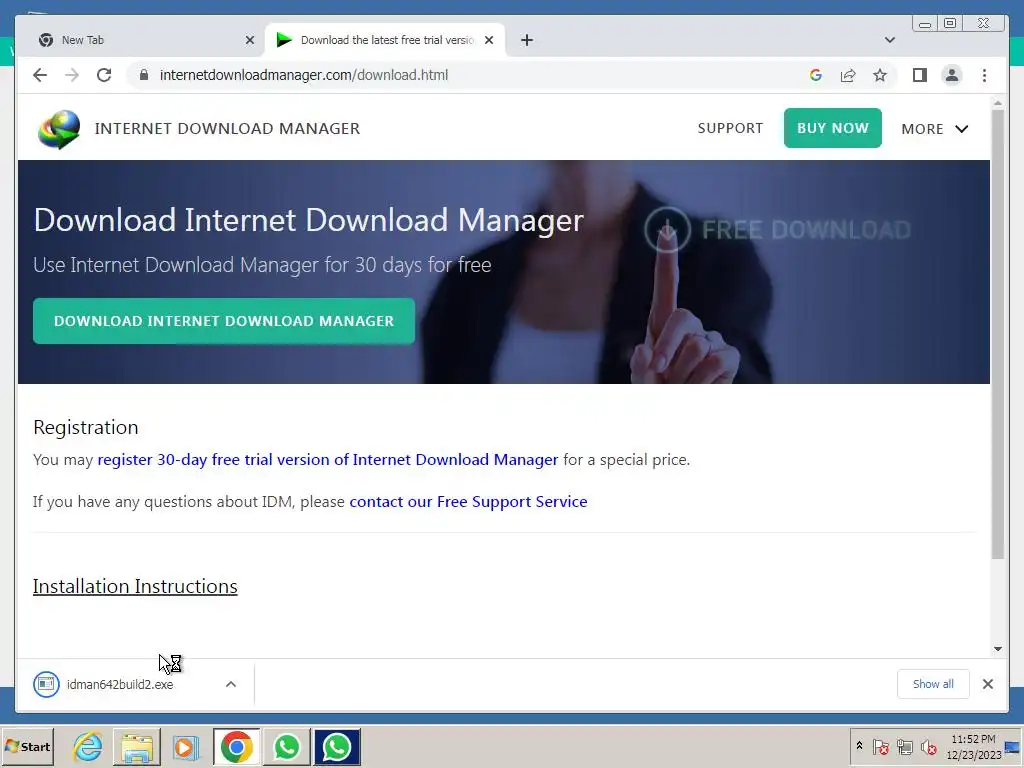Open Windows Explorer folder on taskbar
1024x768 pixels.
point(136,746)
